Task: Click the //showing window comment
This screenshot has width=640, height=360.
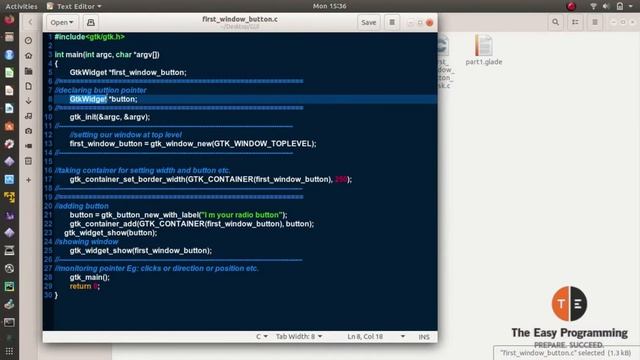Action: pyautogui.click(x=86, y=242)
